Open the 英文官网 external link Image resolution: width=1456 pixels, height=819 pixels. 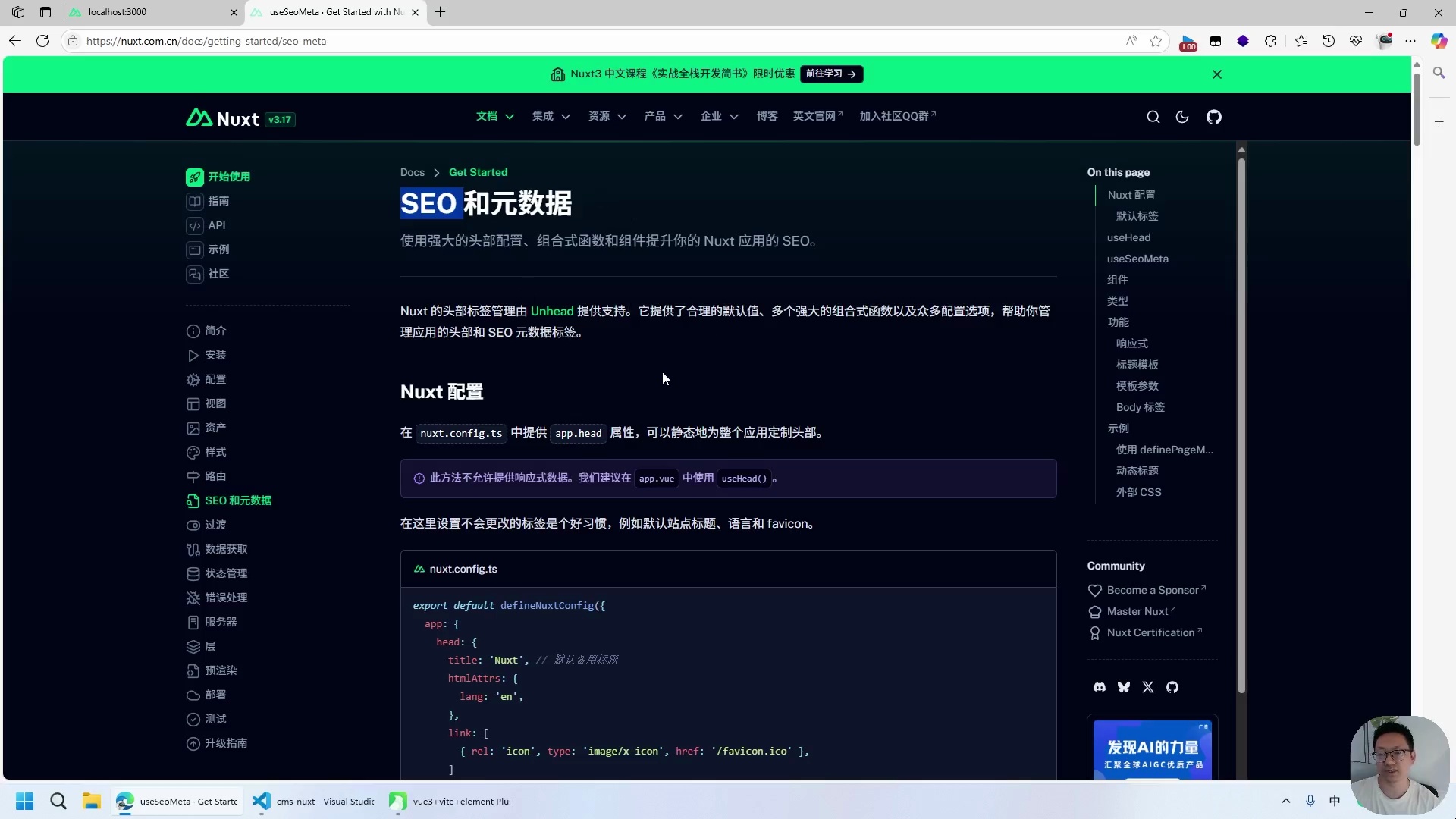click(817, 116)
